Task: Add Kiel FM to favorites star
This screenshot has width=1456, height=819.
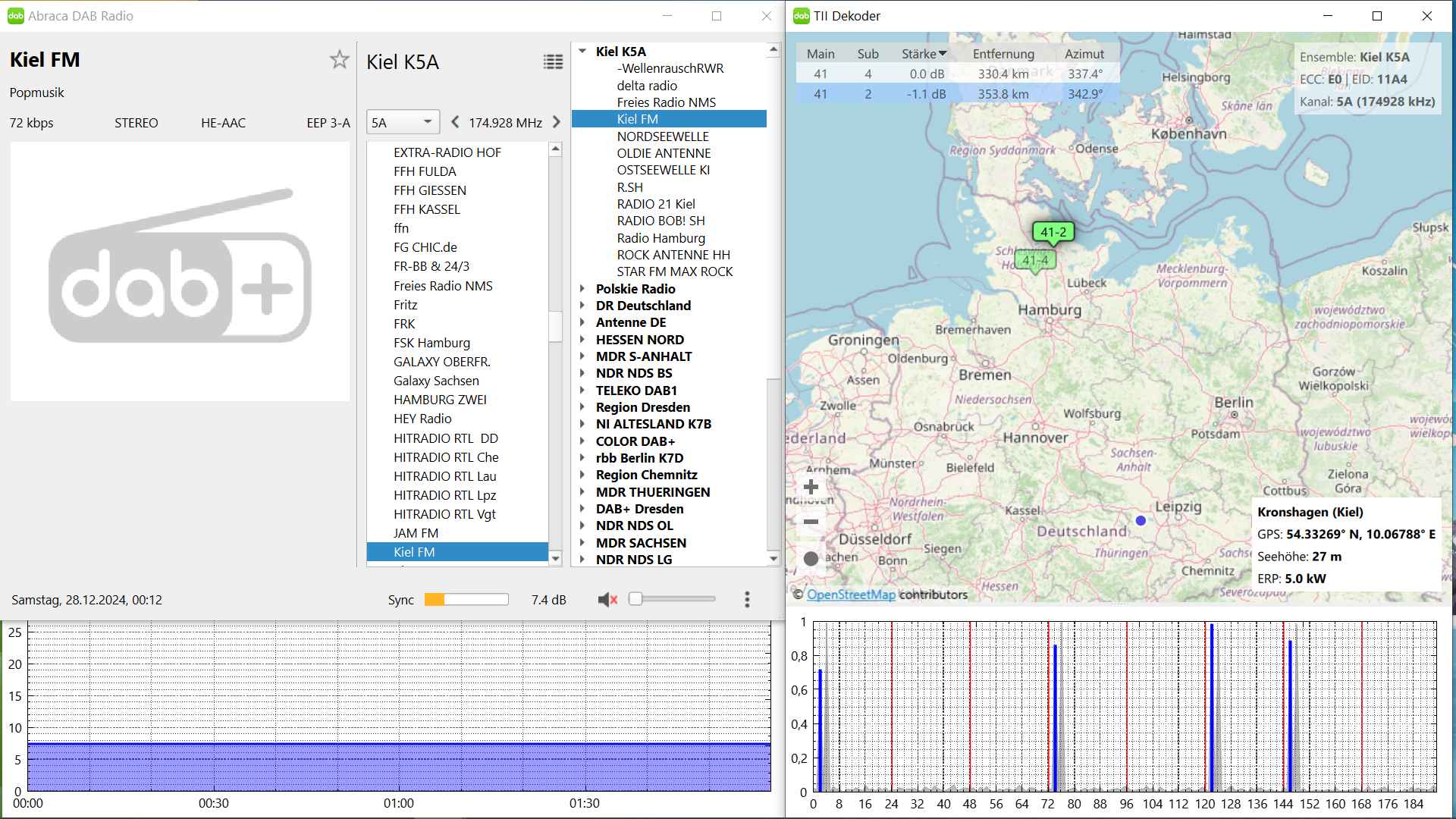Action: (x=339, y=60)
